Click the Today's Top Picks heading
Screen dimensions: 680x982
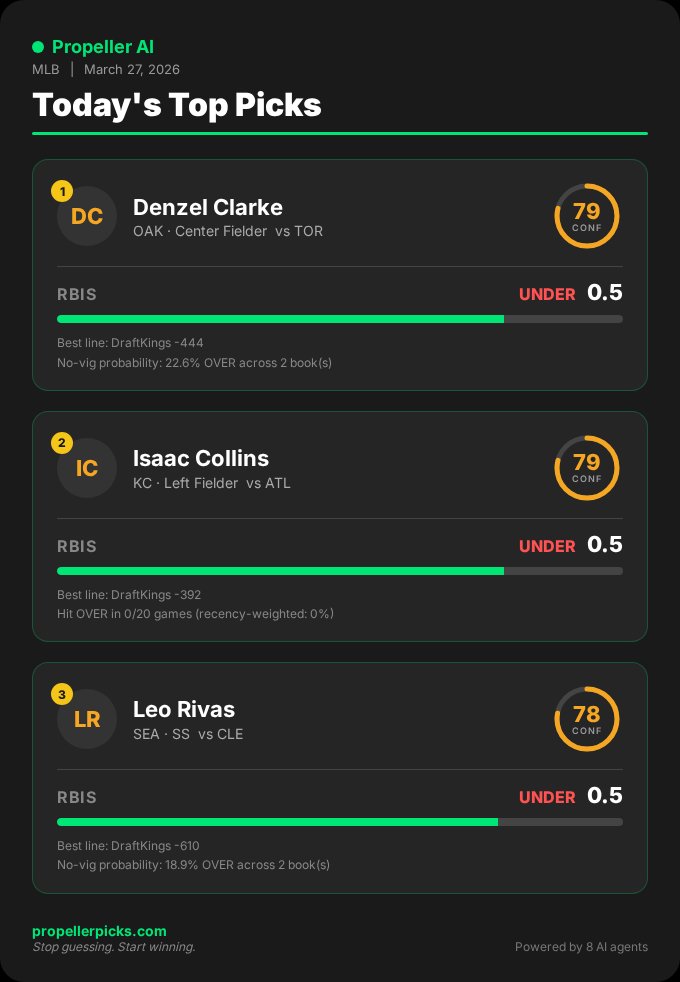[x=177, y=105]
